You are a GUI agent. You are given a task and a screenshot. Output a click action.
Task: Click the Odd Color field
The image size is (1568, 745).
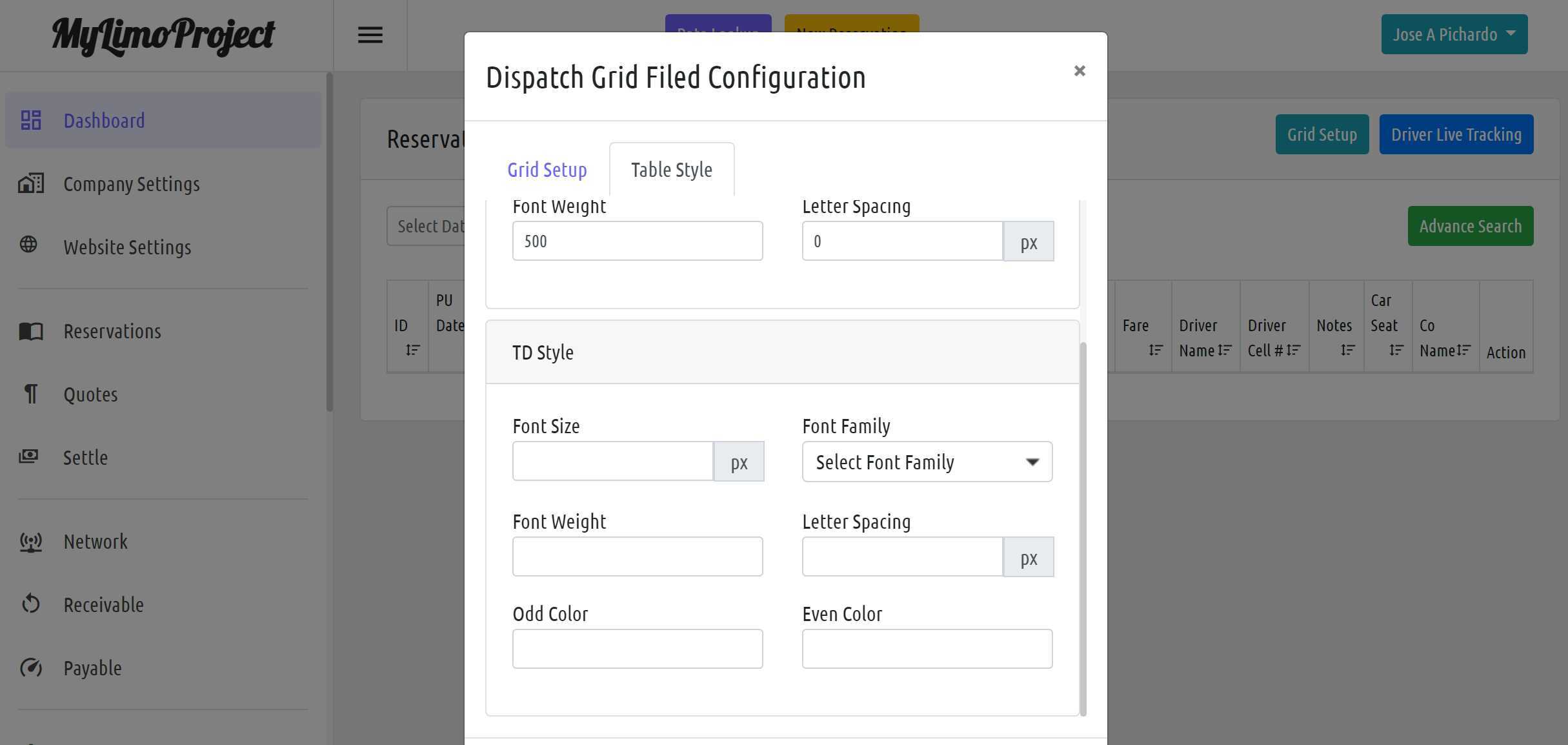(x=638, y=648)
